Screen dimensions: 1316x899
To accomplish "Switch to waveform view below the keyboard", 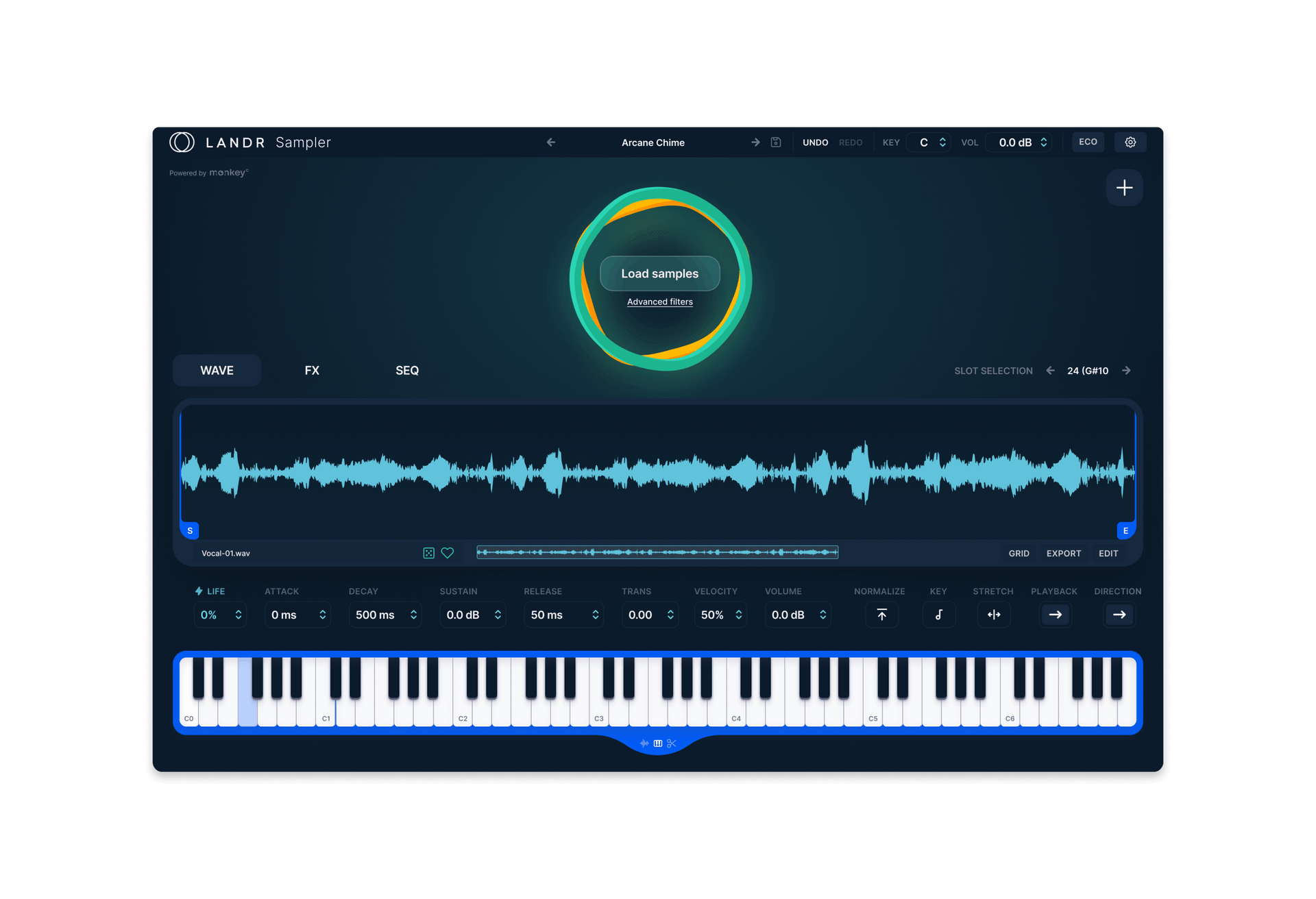I will pos(644,743).
